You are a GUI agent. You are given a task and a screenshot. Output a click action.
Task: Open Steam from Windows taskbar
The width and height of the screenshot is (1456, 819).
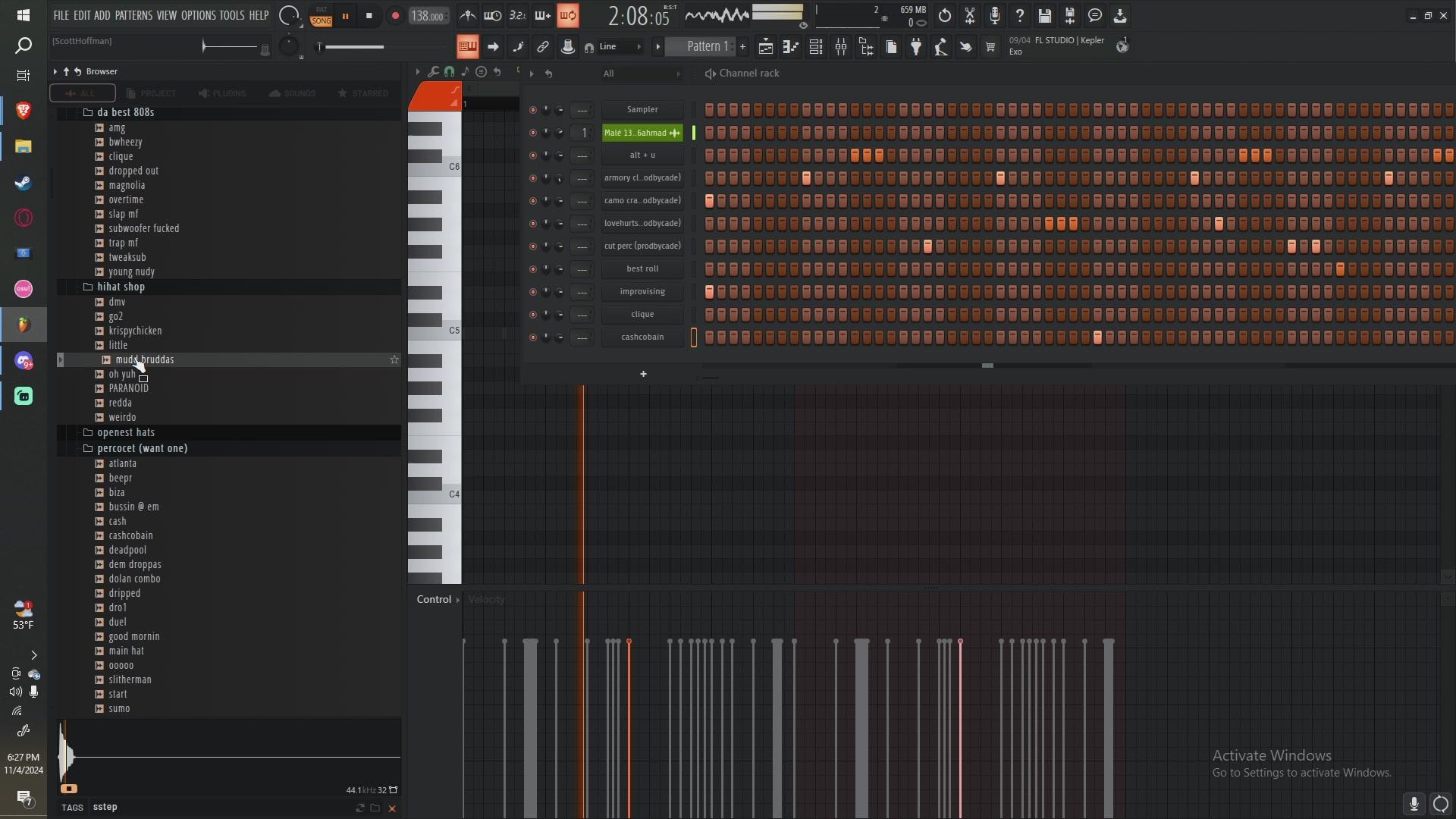[24, 183]
